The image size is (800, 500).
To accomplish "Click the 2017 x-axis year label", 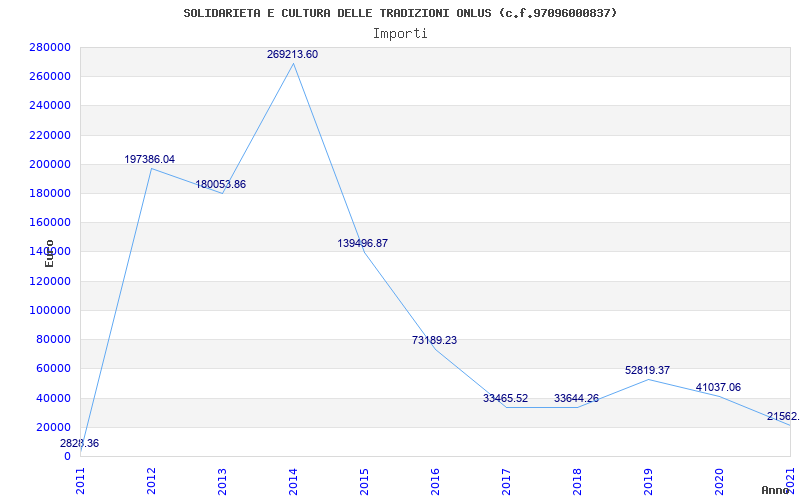I will pyautogui.click(x=506, y=482).
